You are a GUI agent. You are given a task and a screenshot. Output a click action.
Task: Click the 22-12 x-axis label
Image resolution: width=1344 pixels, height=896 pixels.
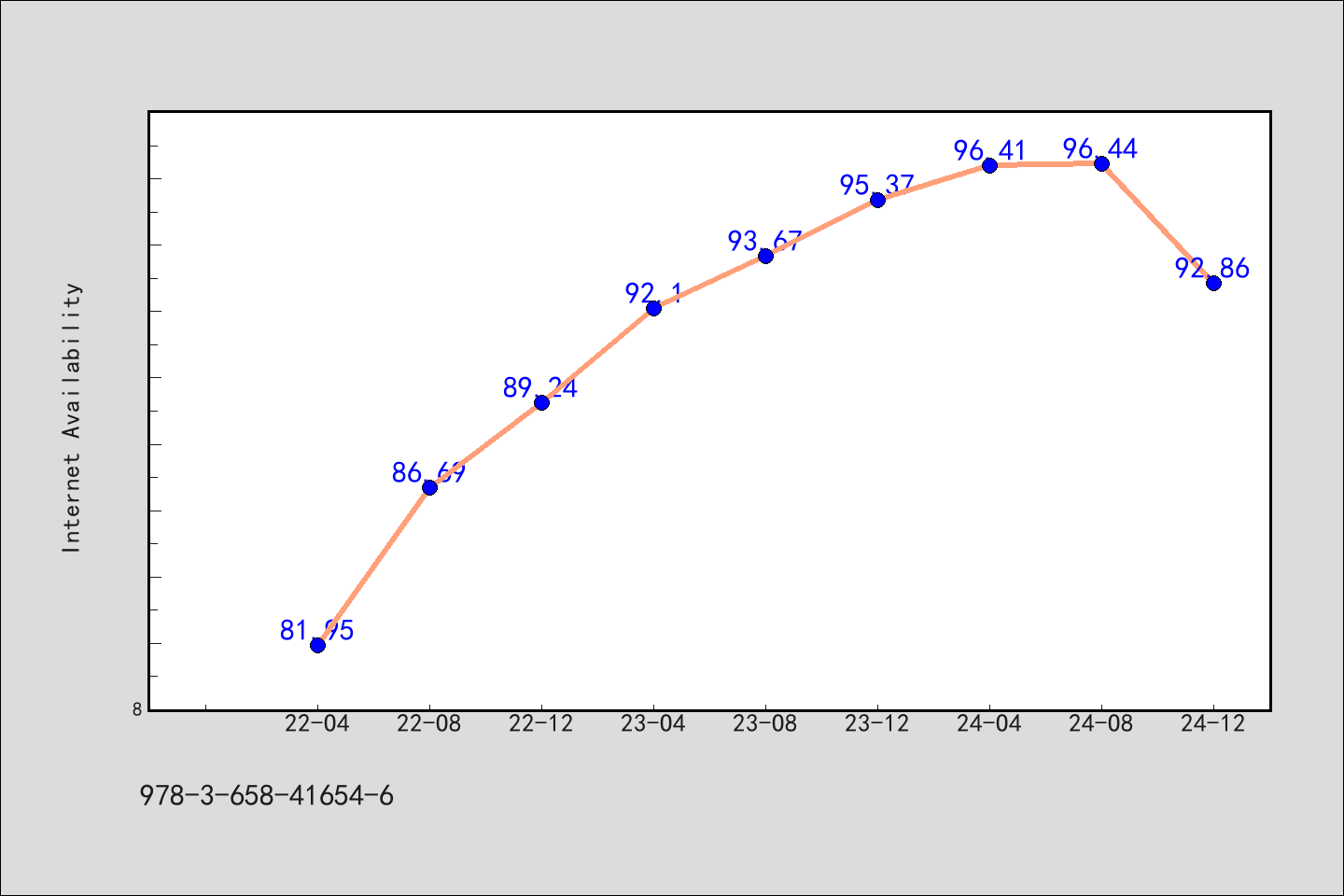pyautogui.click(x=541, y=724)
